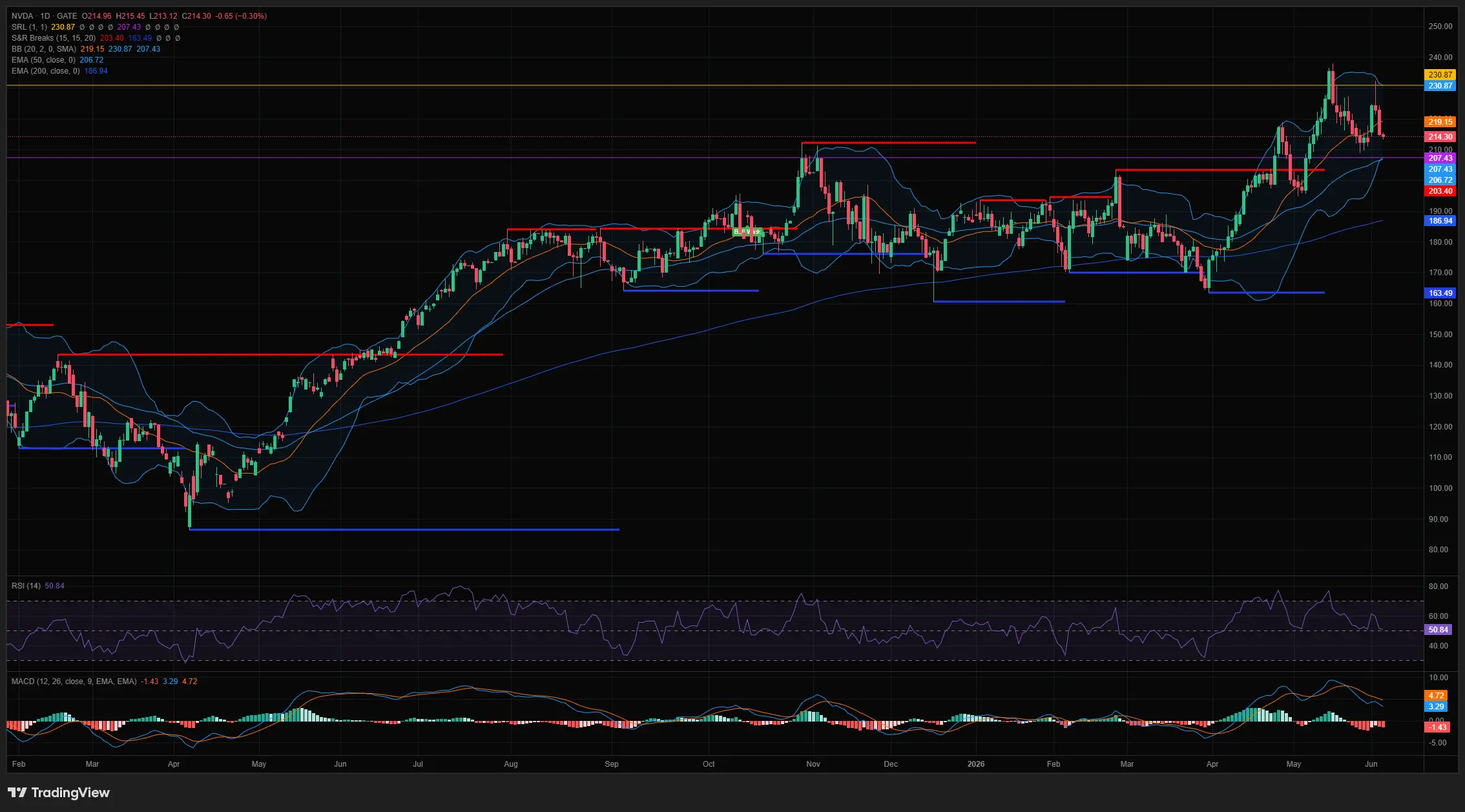The image size is (1465, 812).
Task: Click the low value L213.12
Action: [163, 16]
